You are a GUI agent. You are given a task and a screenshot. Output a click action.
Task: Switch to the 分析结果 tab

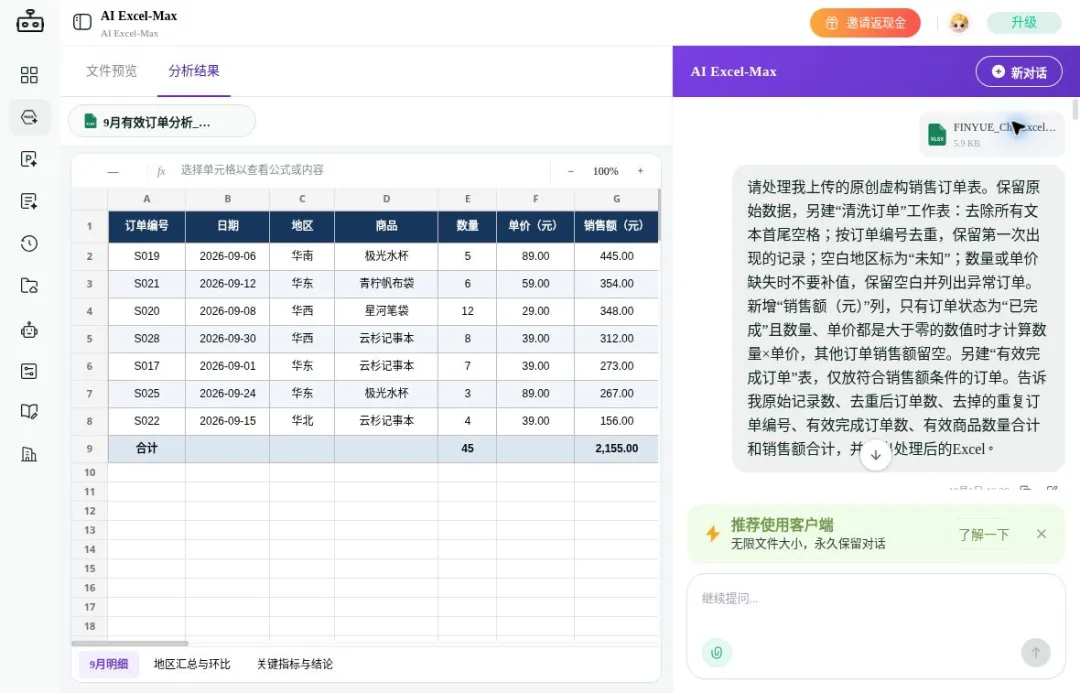pyautogui.click(x=194, y=71)
